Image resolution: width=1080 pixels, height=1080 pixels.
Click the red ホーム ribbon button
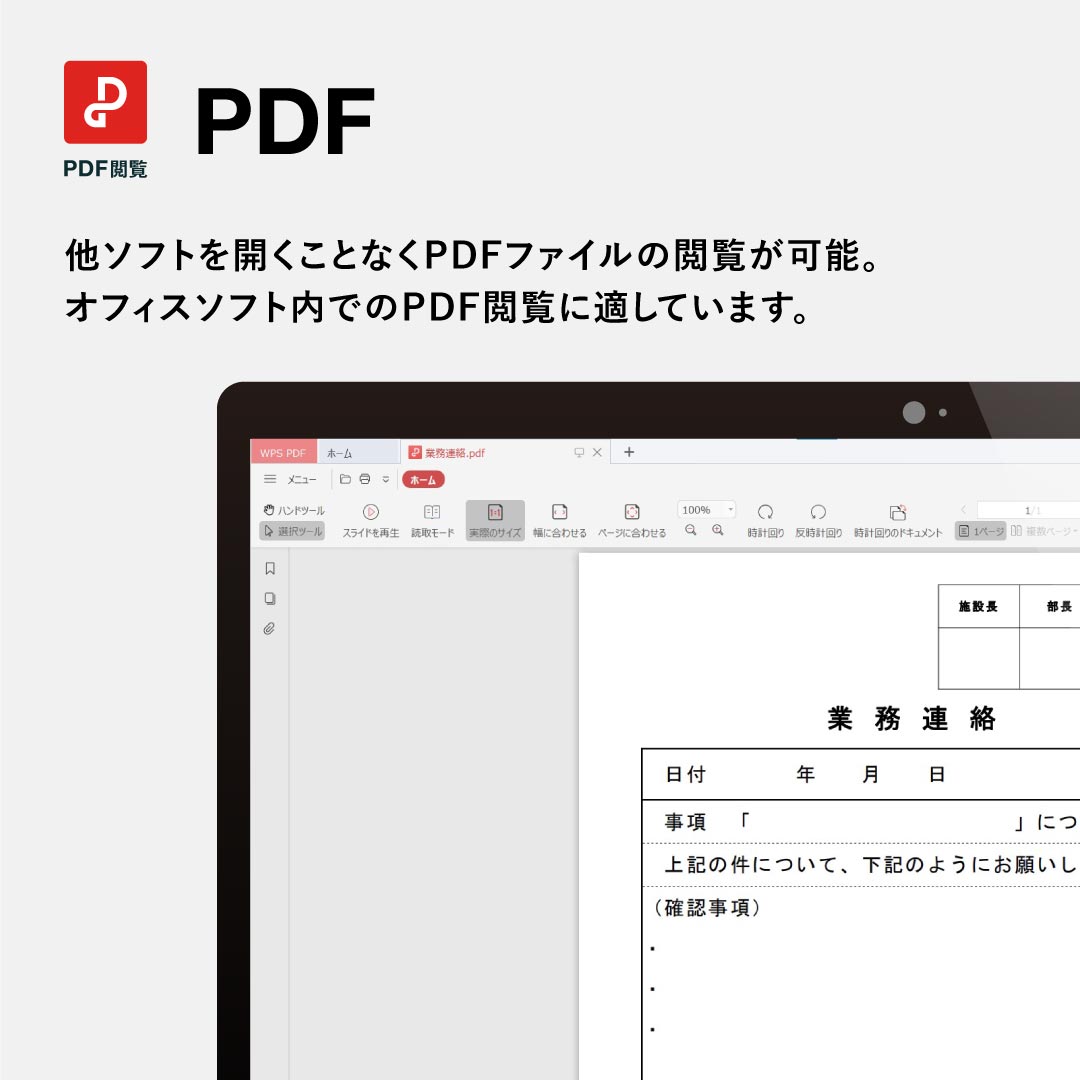point(423,479)
